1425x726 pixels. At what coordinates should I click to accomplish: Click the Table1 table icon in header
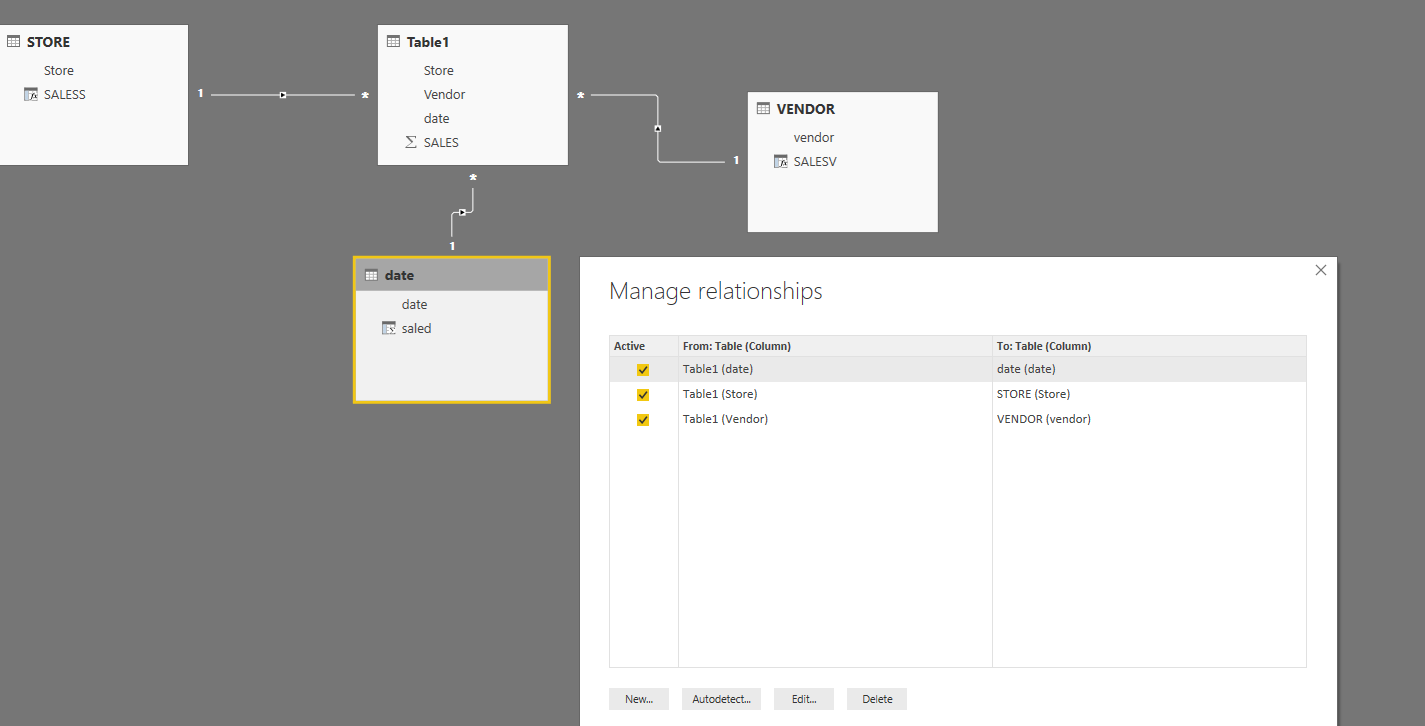pos(394,42)
